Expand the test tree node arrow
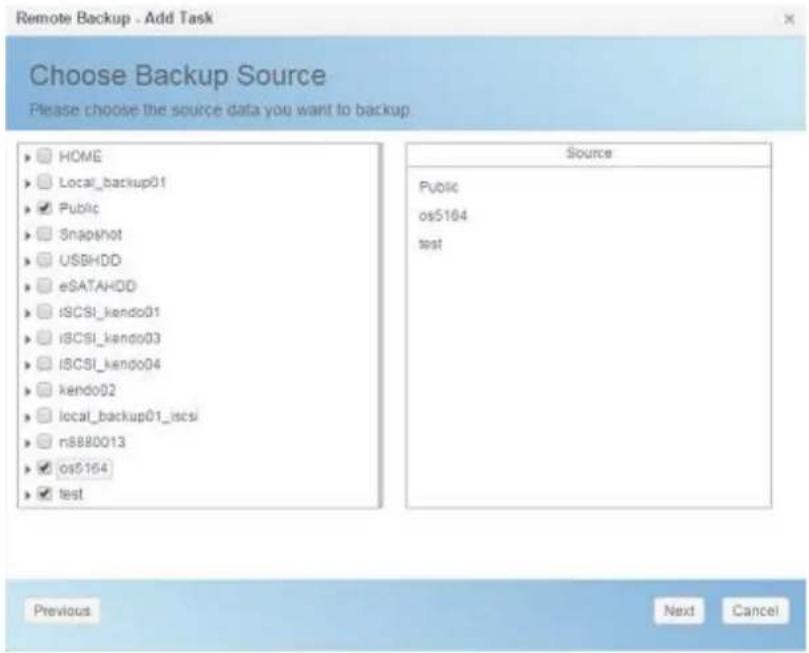809x653 pixels. 28,495
